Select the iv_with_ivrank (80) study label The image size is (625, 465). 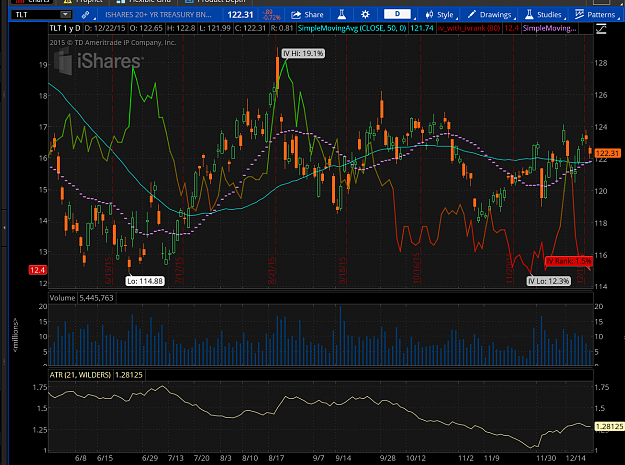(469, 28)
